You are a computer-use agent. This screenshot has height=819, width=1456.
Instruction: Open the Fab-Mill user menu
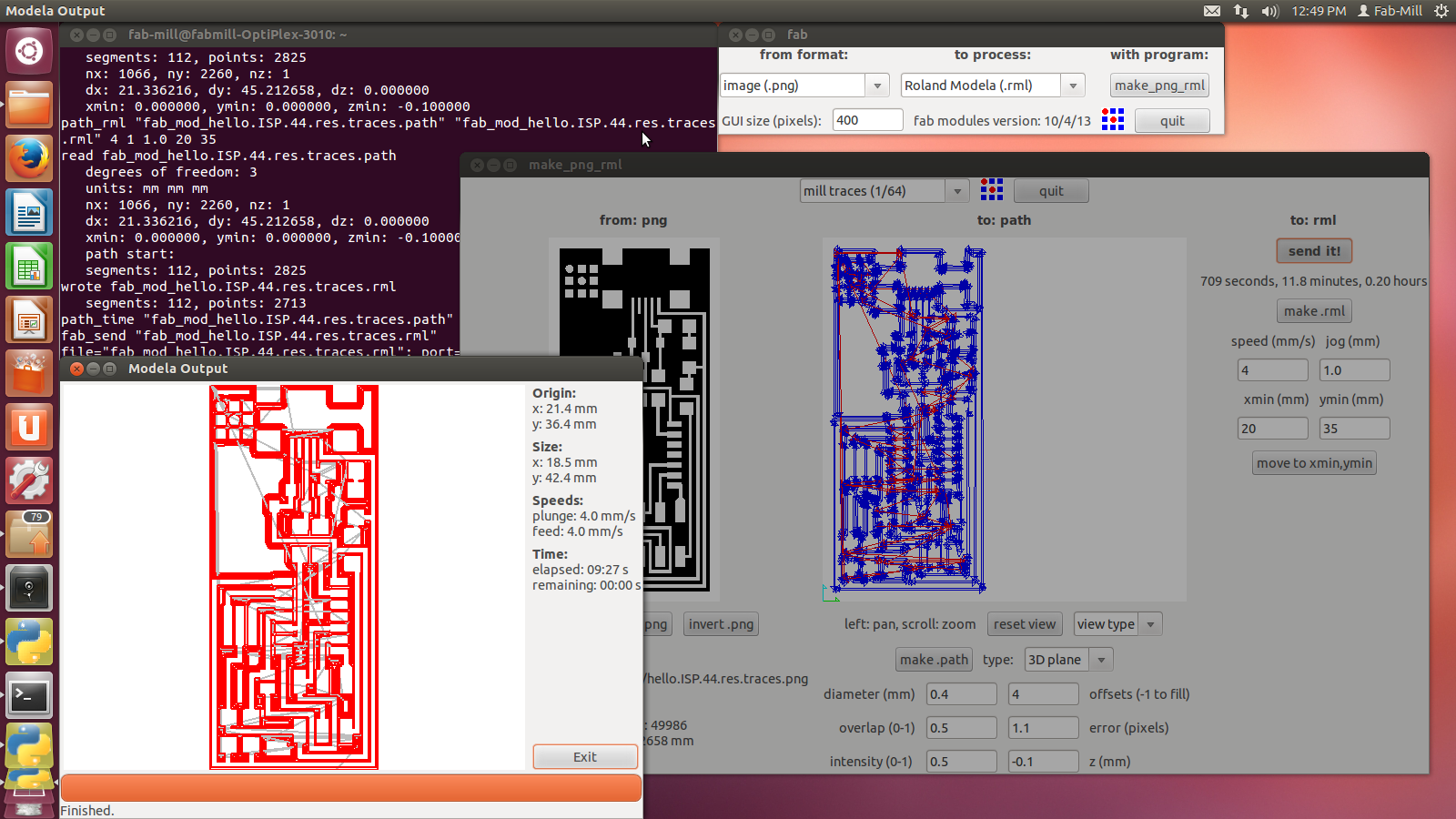(x=1390, y=11)
